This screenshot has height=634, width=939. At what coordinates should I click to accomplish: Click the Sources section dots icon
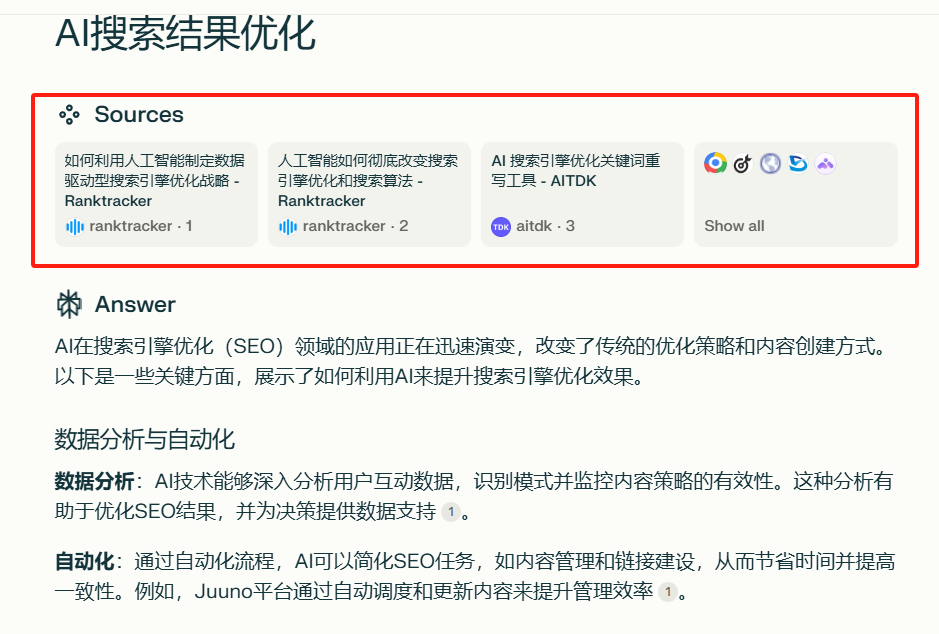pyautogui.click(x=69, y=114)
